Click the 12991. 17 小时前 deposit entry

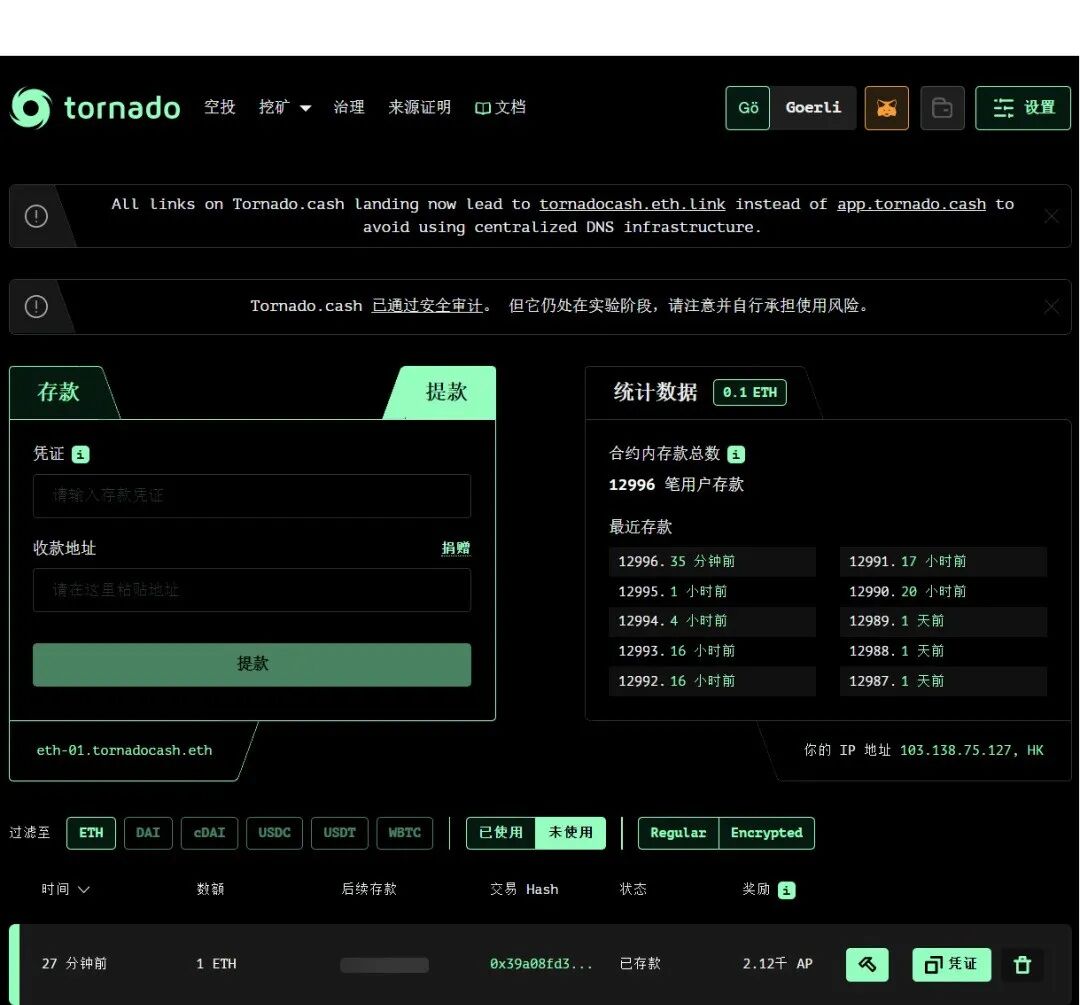click(x=944, y=562)
